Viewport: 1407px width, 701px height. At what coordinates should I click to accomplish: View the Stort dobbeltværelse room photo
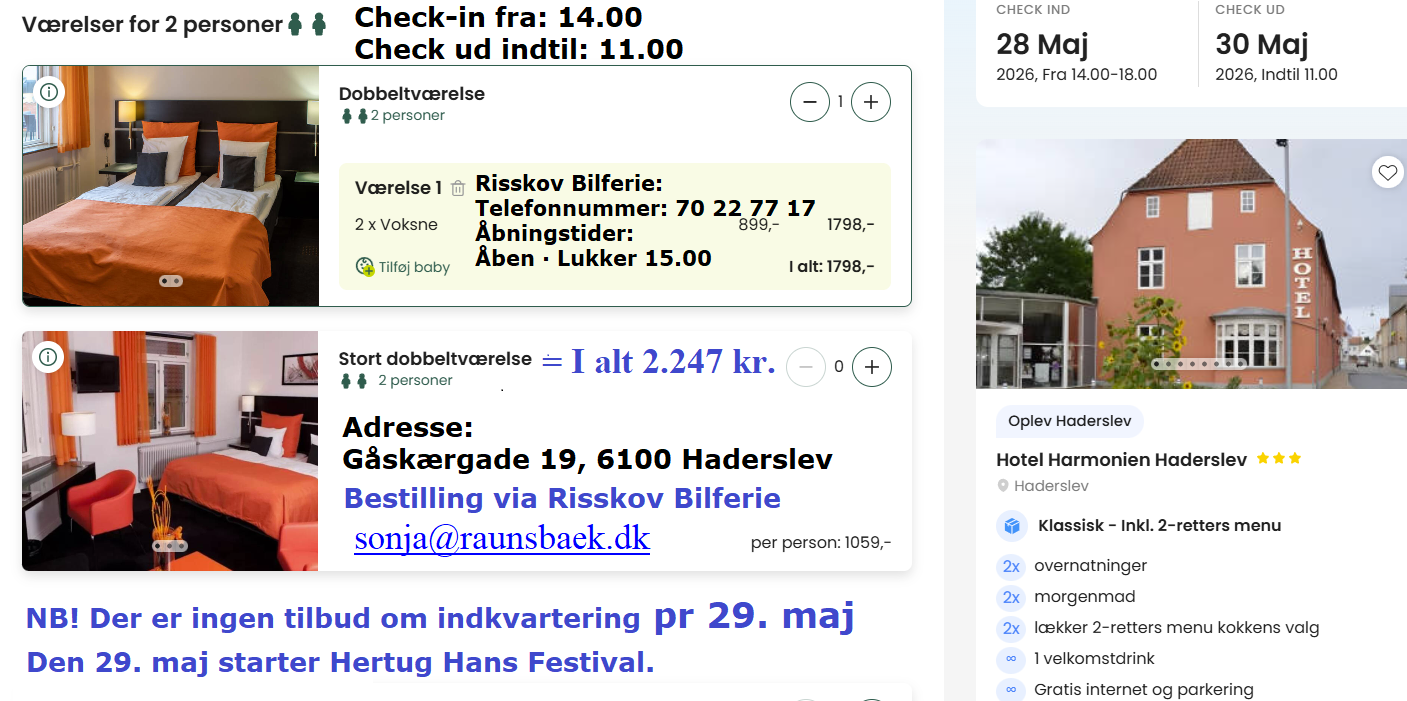coord(170,450)
